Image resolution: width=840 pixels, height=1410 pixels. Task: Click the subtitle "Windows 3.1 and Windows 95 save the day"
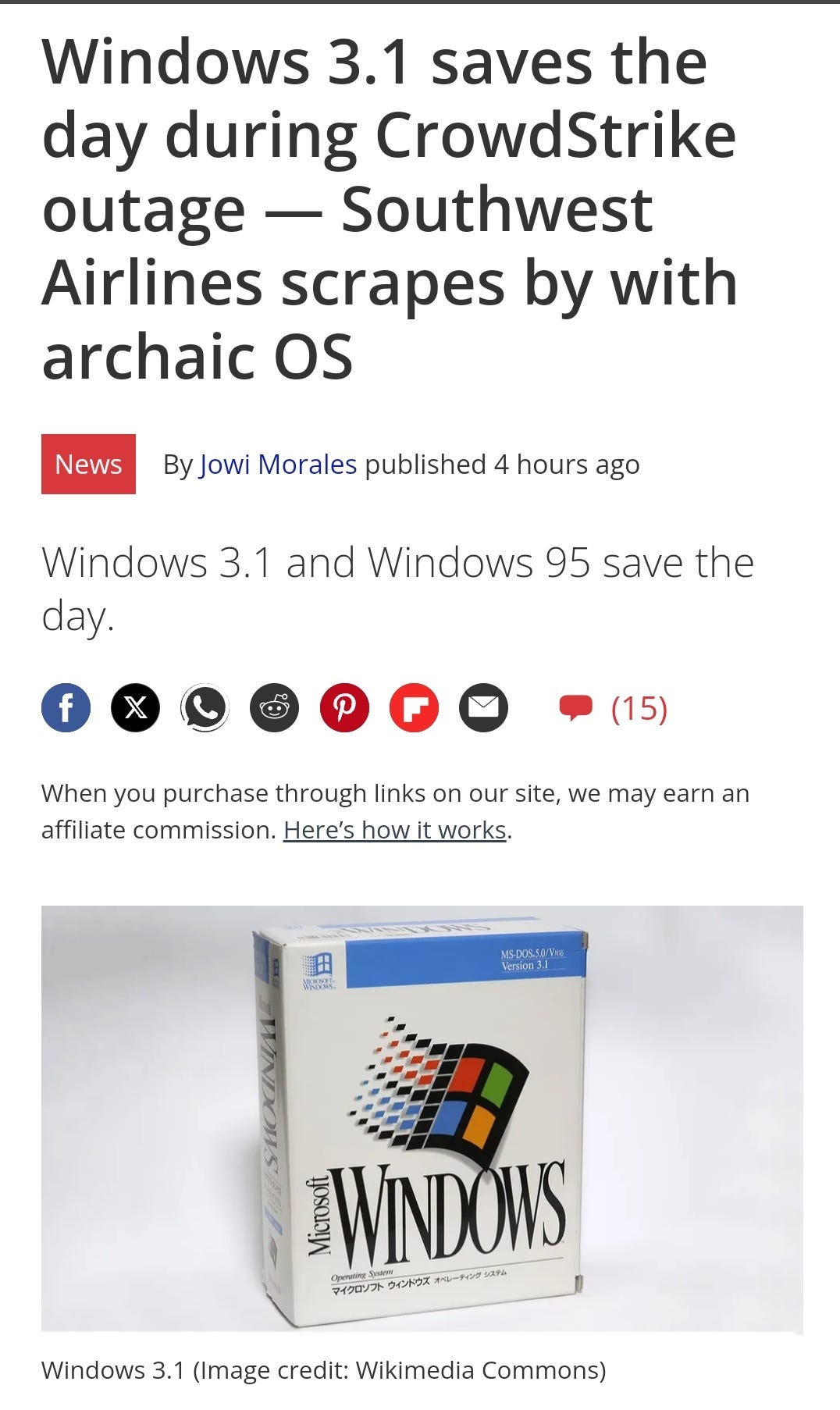tap(397, 589)
